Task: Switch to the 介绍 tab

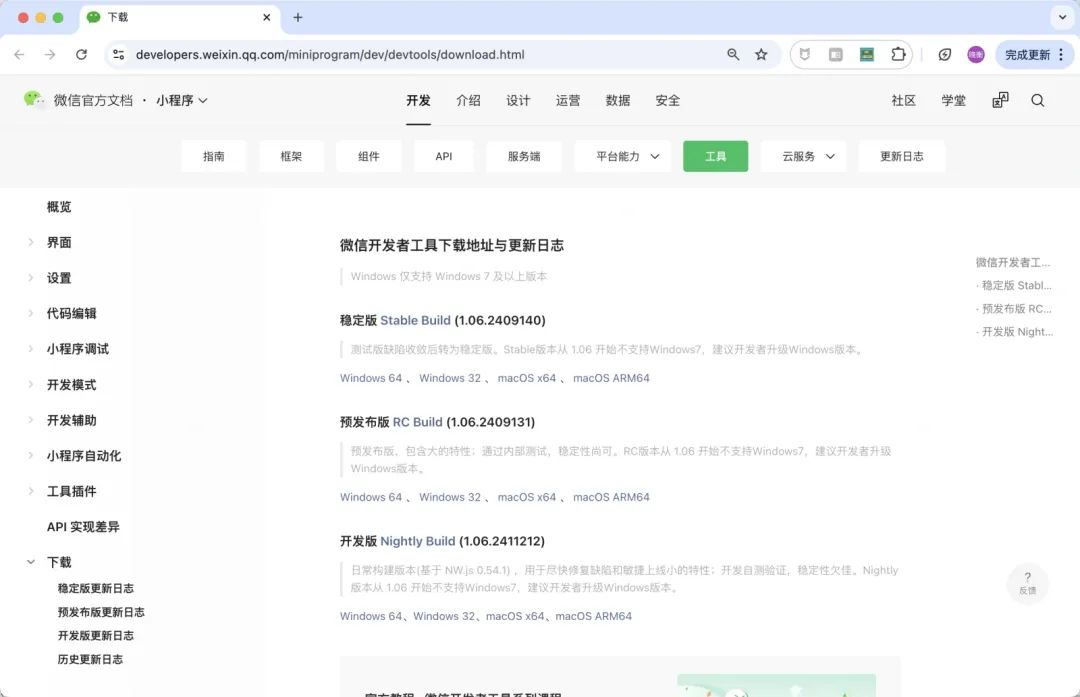Action: pyautogui.click(x=468, y=101)
